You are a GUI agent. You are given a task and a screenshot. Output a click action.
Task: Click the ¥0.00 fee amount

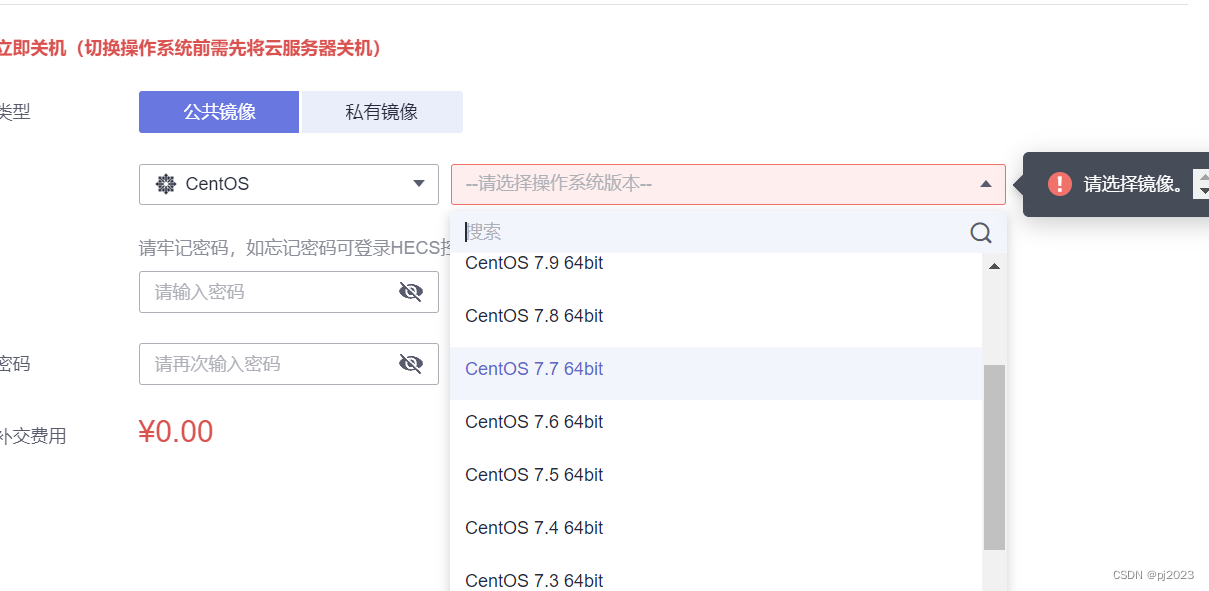click(176, 432)
